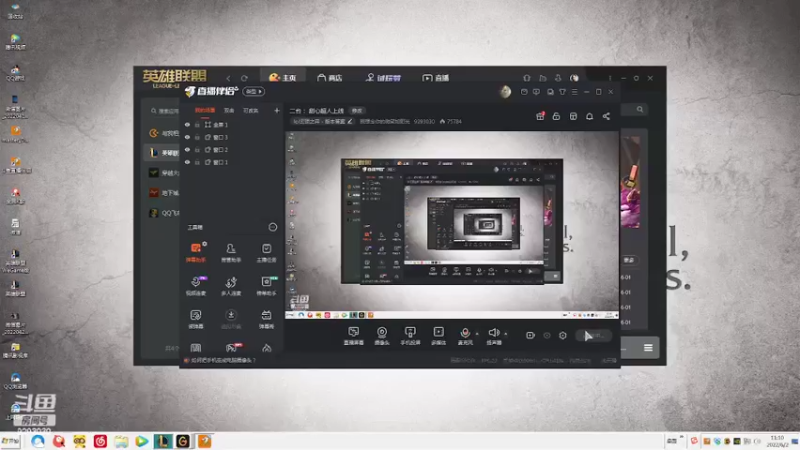Open the 主播公告 tool
800x450 pixels.
click(266, 252)
